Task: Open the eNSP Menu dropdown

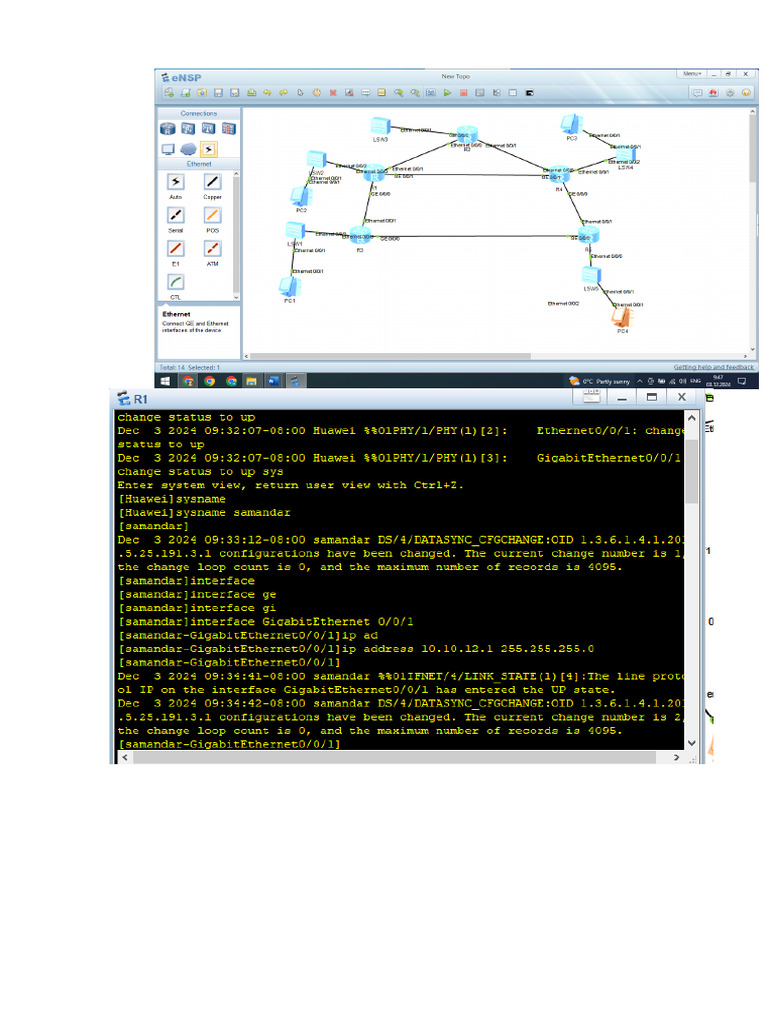Action: pyautogui.click(x=691, y=74)
